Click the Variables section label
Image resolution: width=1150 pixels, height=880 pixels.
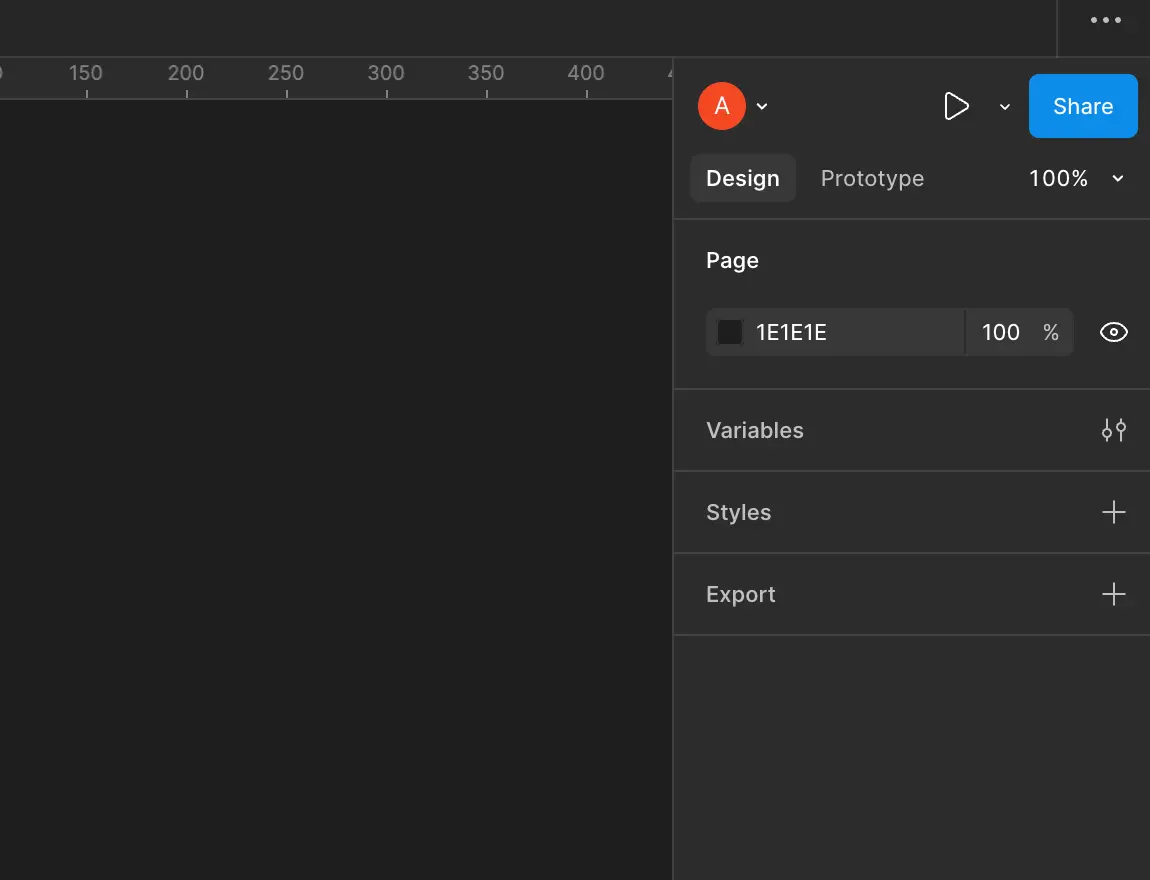(x=754, y=430)
